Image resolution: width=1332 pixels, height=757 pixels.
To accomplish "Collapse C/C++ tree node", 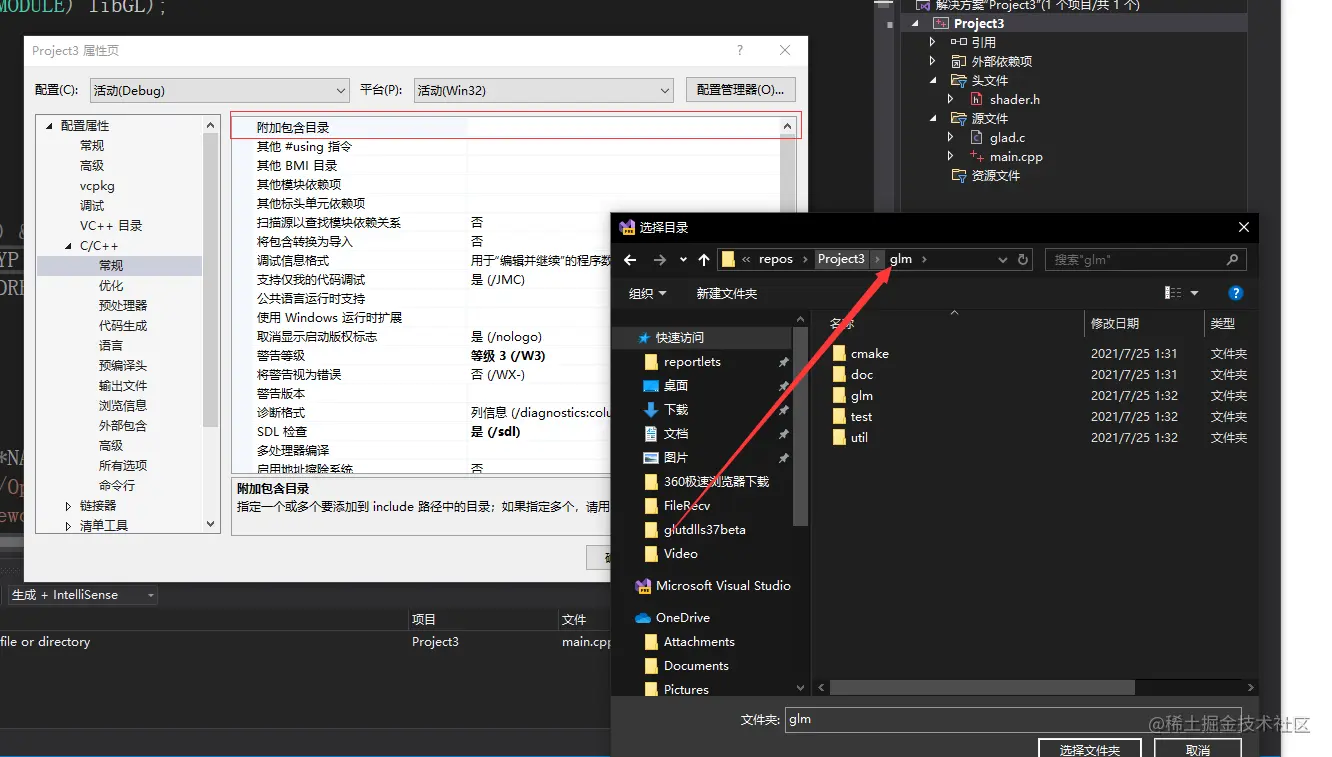I will click(68, 246).
